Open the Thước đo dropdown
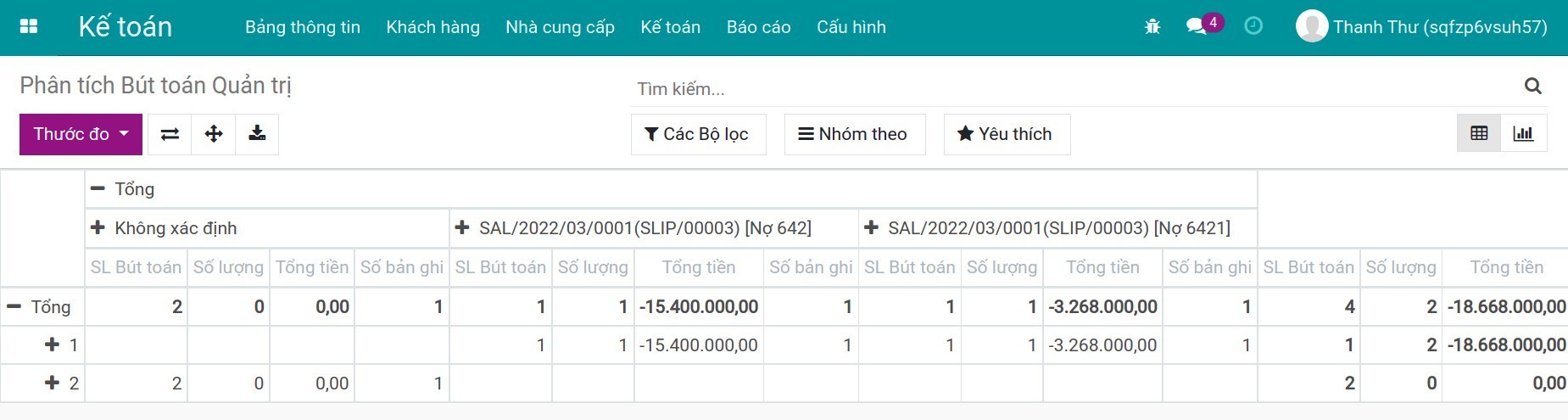This screenshot has height=420, width=1568. [81, 134]
